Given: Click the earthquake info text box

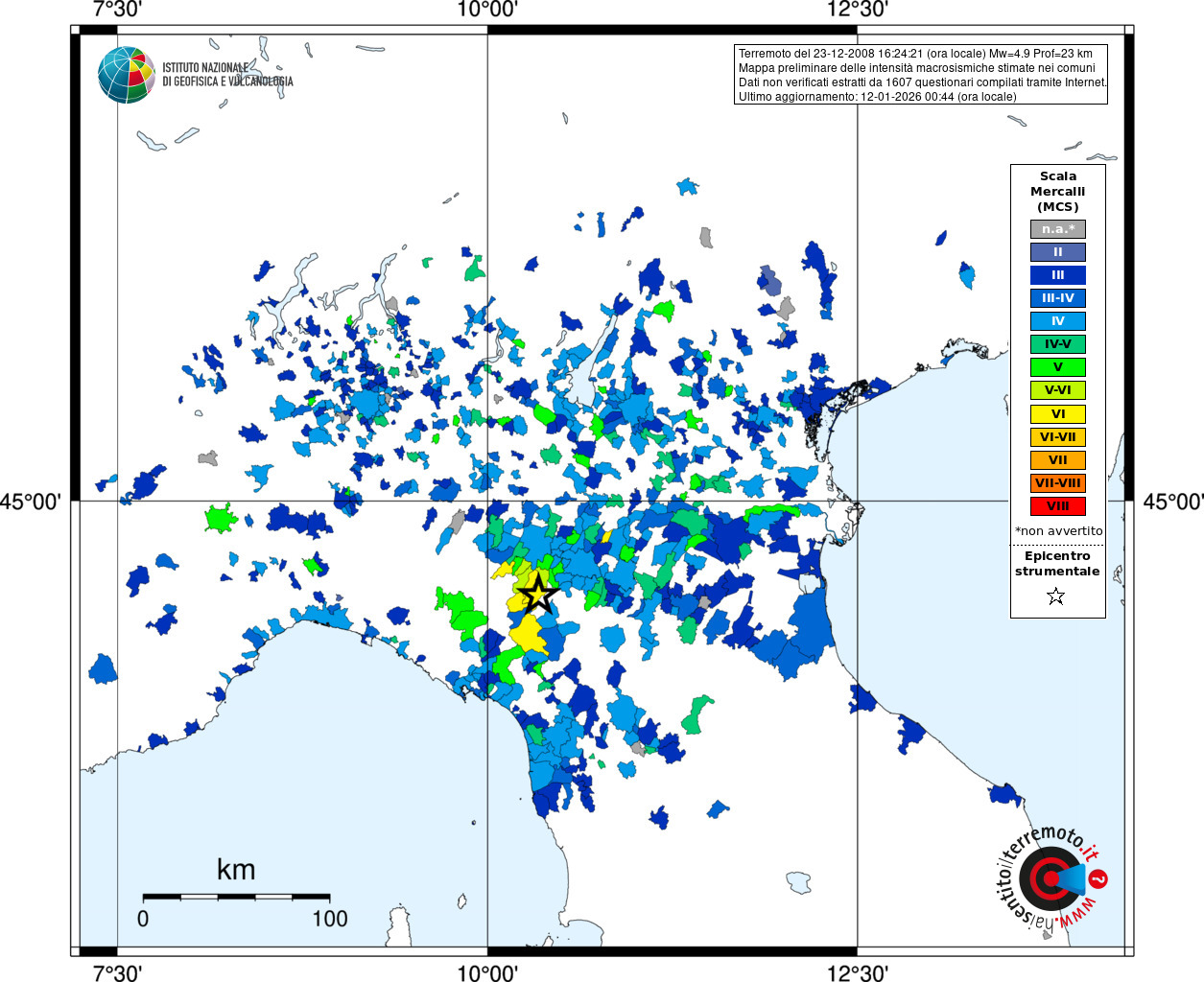Looking at the screenshot, I should pos(921,74).
